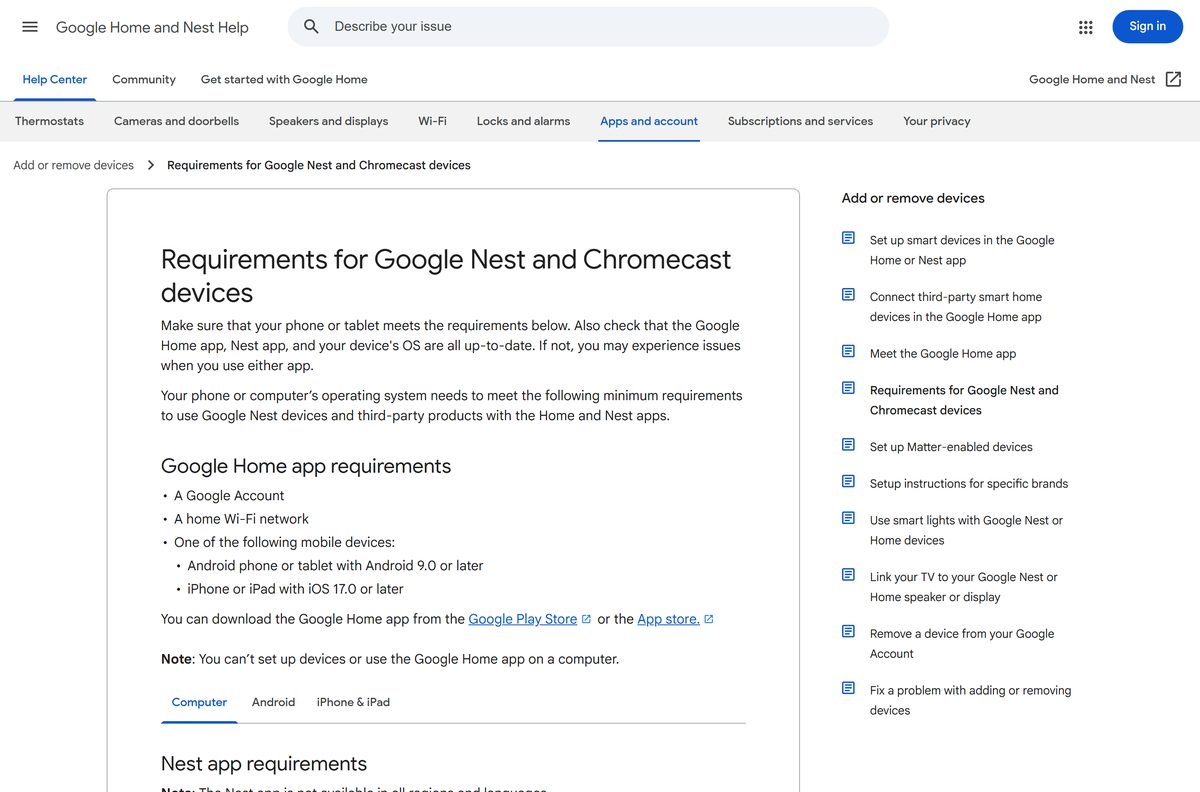Go to 'Add or remove devices' breadcrumb
This screenshot has height=792, width=1200.
73,165
